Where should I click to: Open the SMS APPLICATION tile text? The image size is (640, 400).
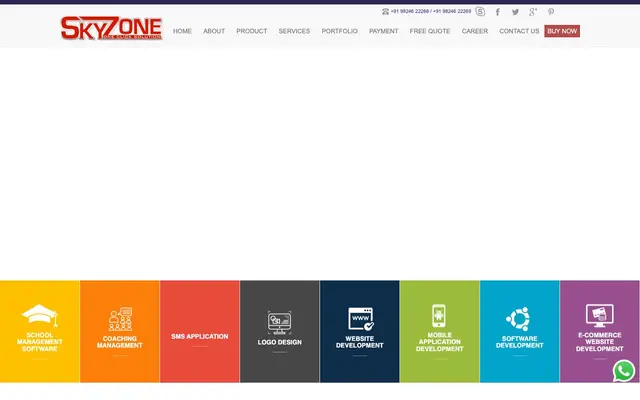click(x=200, y=336)
